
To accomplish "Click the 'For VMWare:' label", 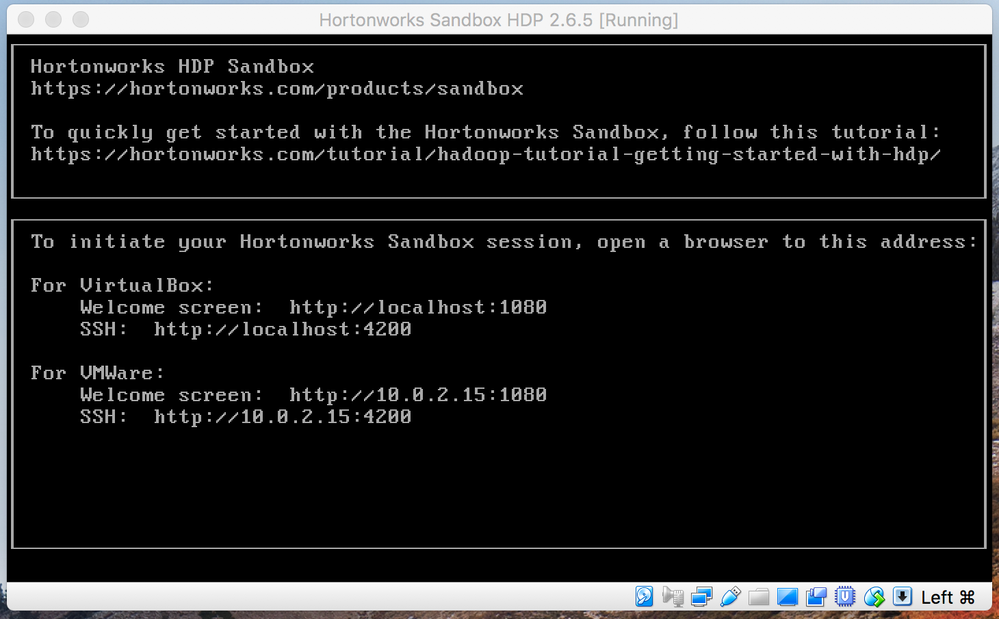I will (x=97, y=373).
